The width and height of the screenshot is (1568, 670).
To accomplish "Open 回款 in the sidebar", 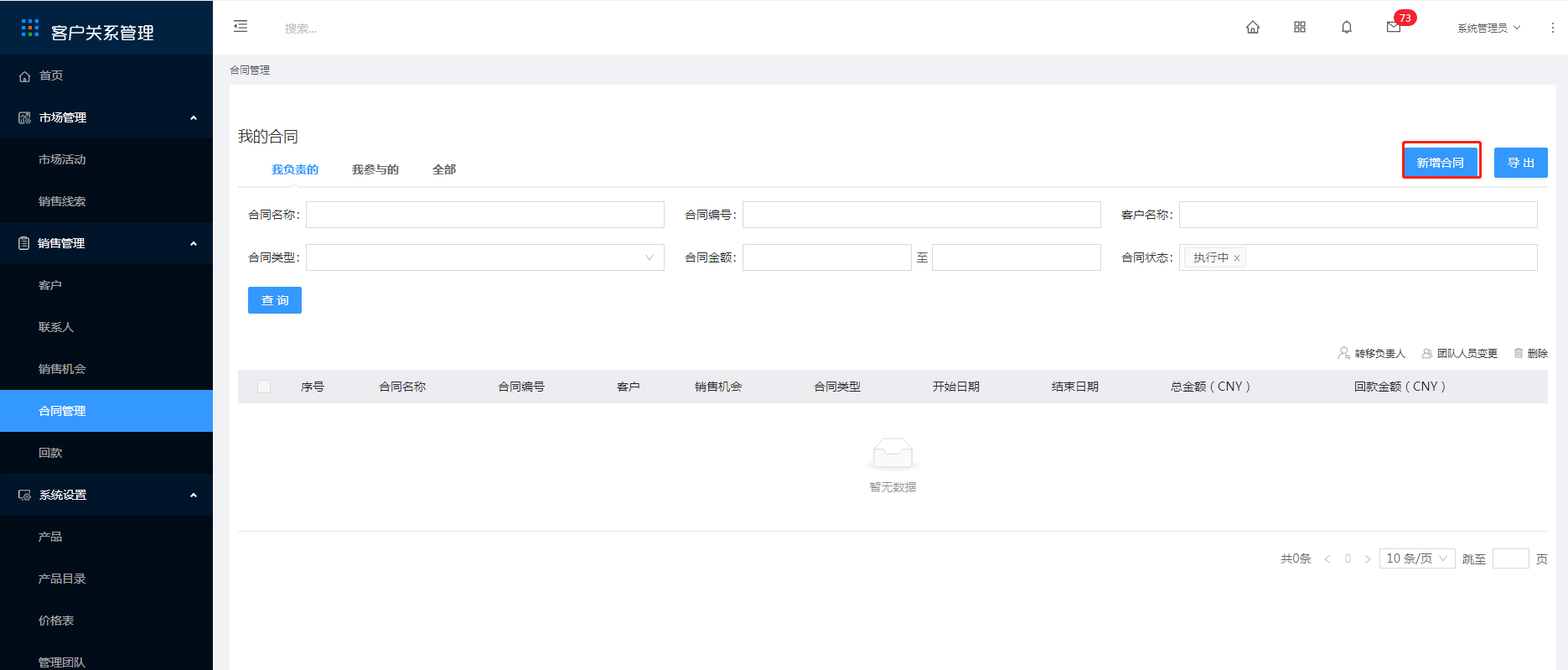I will pyautogui.click(x=106, y=453).
